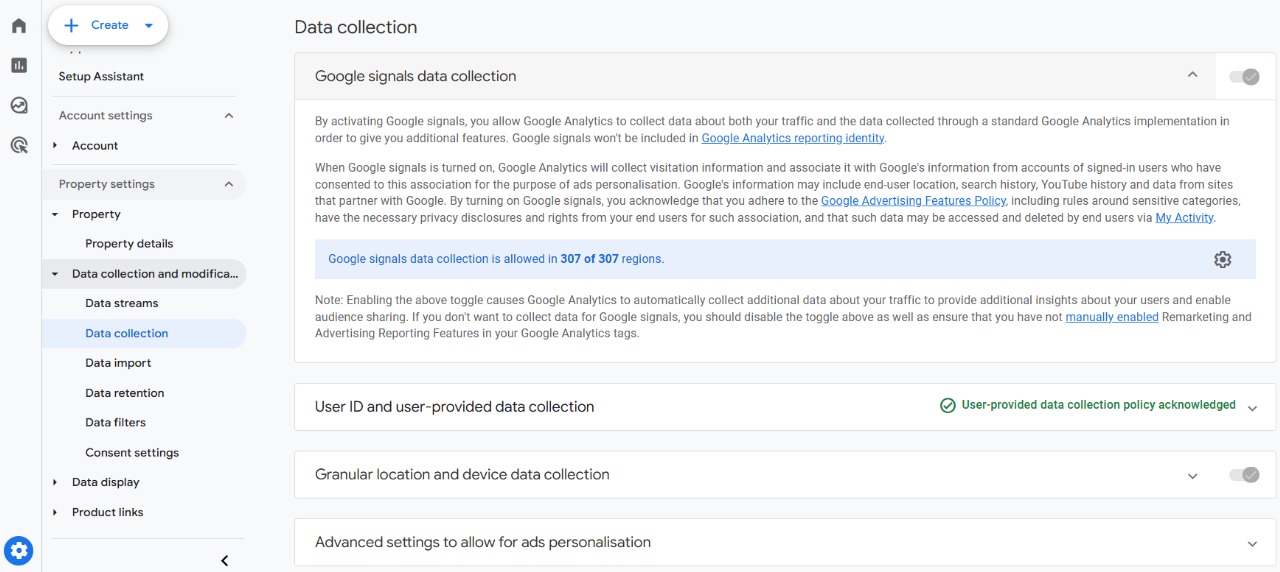
Task: Open the Reports bar chart icon
Action: click(x=19, y=65)
